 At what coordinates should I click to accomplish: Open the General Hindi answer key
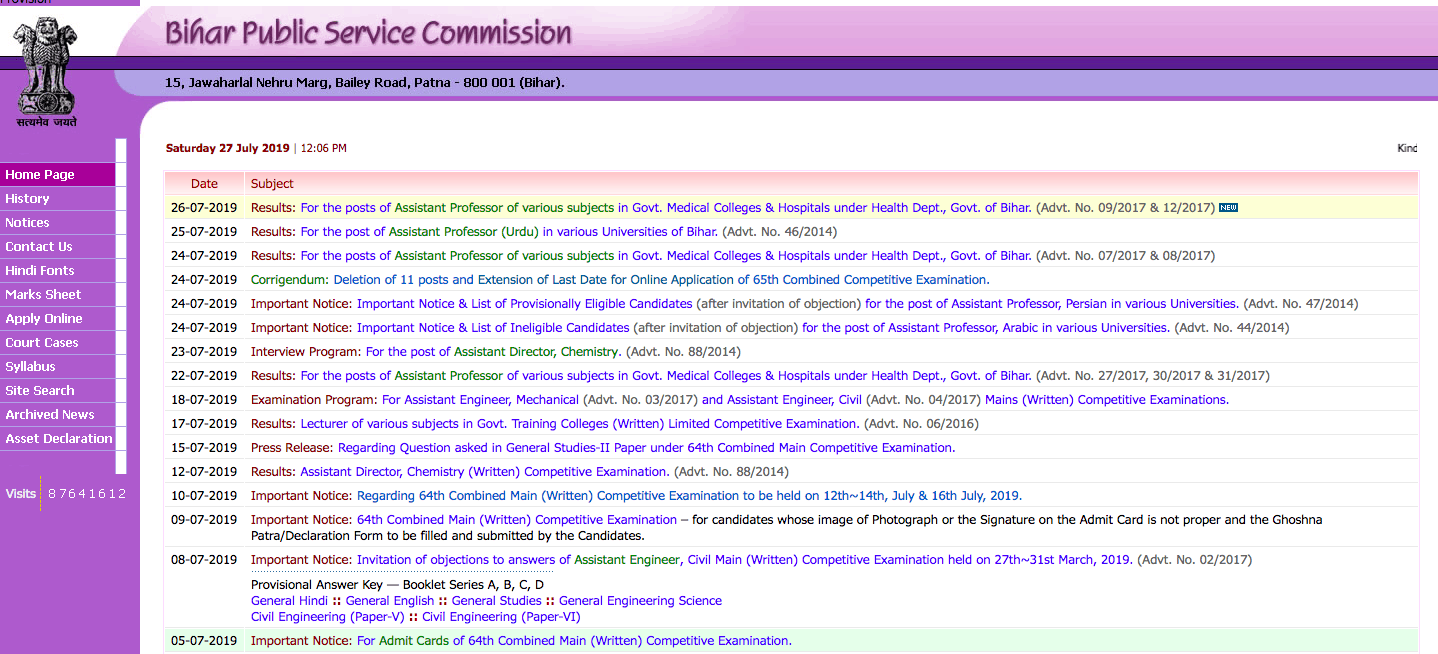(x=289, y=601)
